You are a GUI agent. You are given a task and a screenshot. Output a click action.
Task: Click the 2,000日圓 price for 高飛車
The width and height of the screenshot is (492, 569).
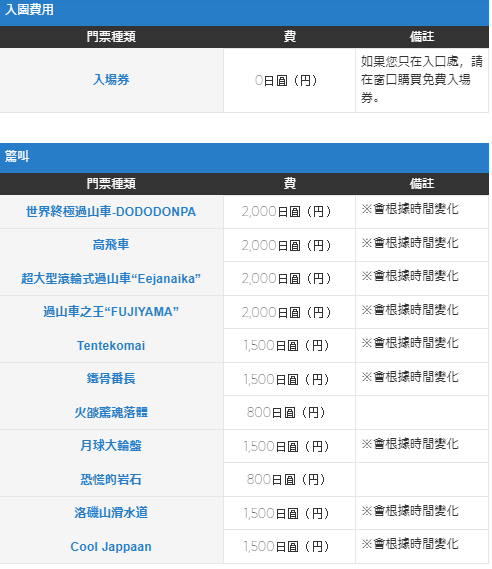(x=287, y=245)
